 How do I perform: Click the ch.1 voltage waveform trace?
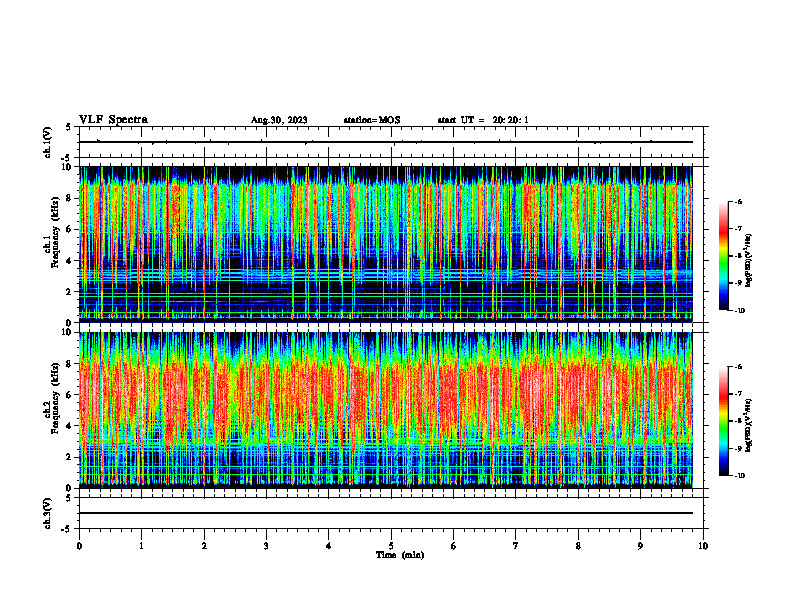click(386, 142)
